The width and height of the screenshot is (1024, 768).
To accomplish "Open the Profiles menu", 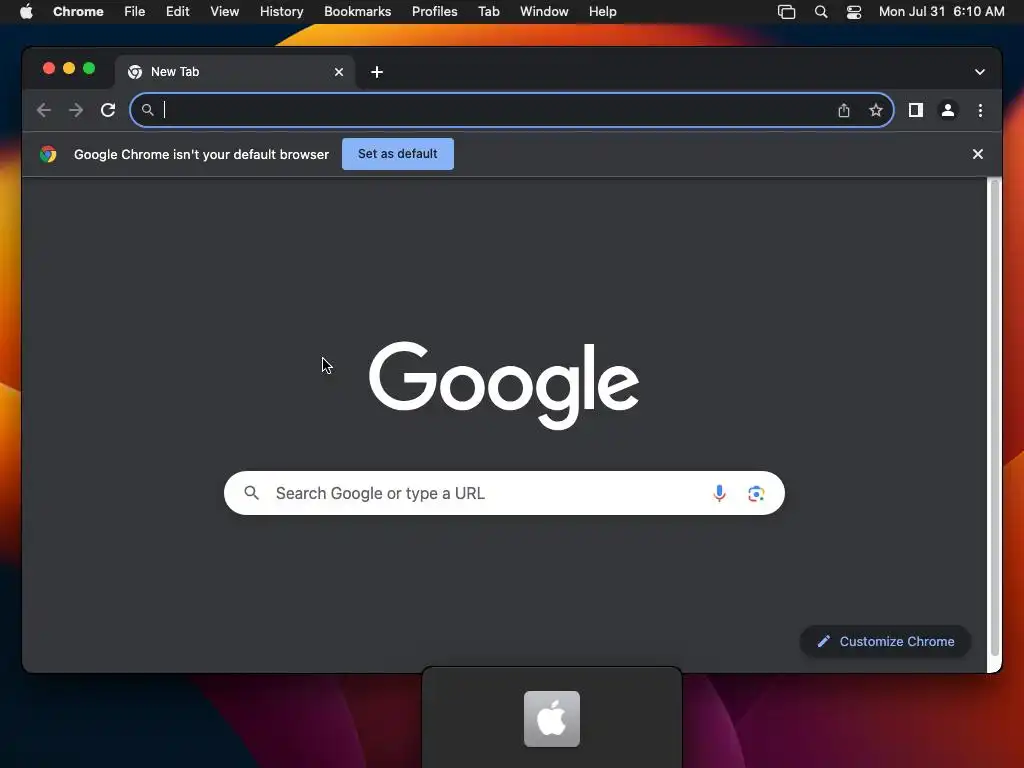I will (434, 11).
